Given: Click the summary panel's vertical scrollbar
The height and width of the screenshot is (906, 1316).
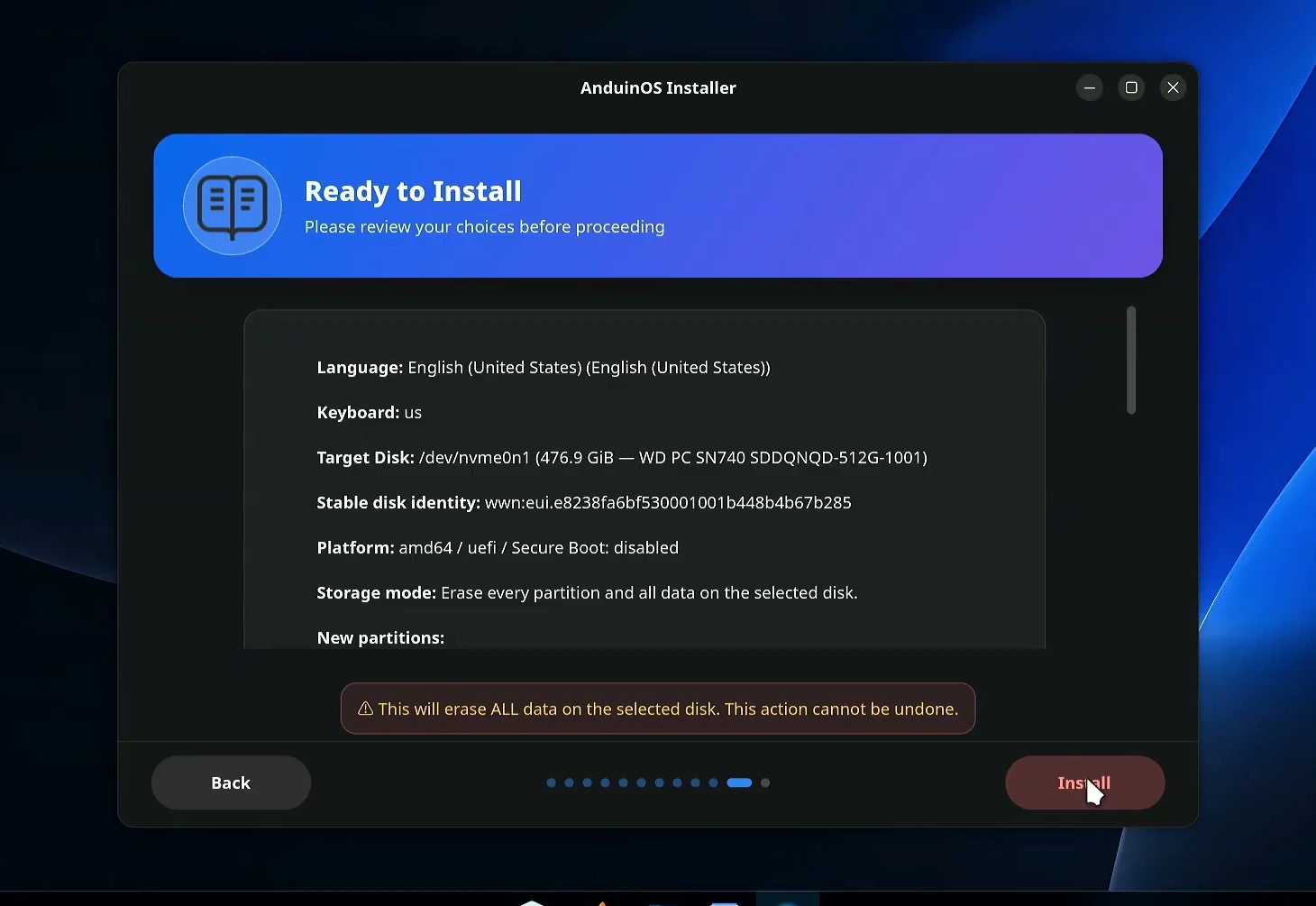Looking at the screenshot, I should click(x=1131, y=361).
